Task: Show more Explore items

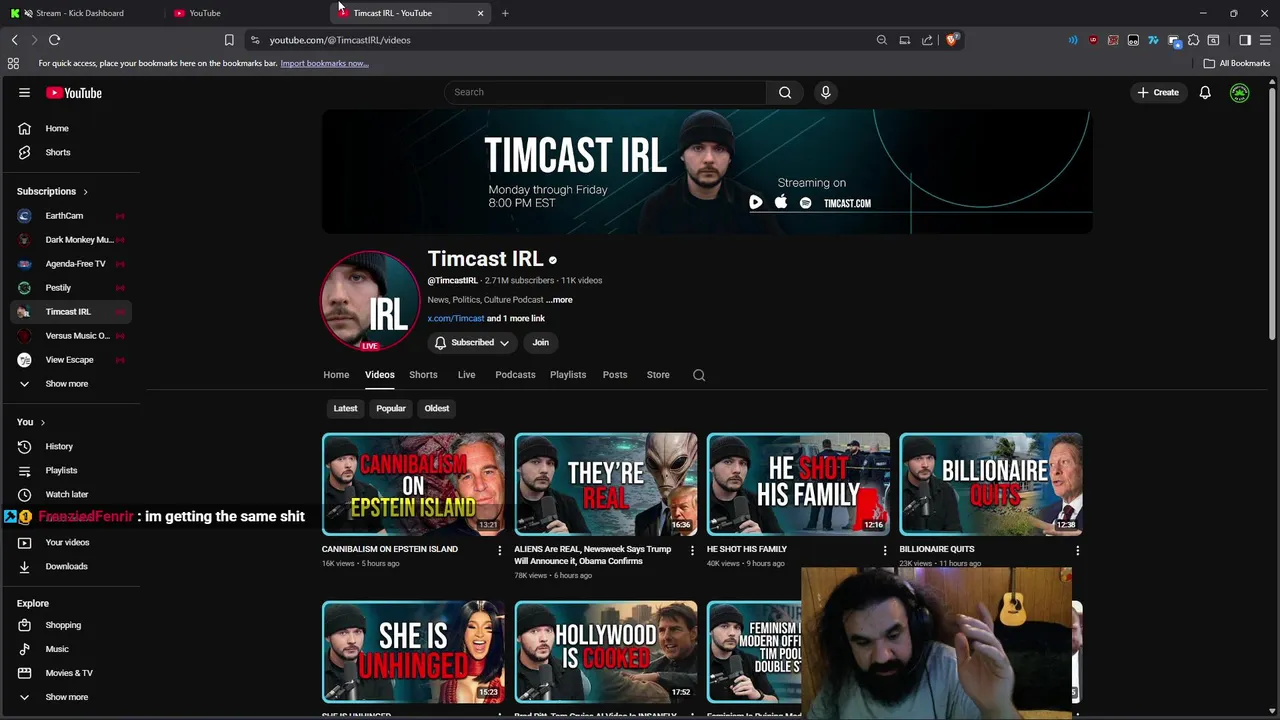Action: 66,697
